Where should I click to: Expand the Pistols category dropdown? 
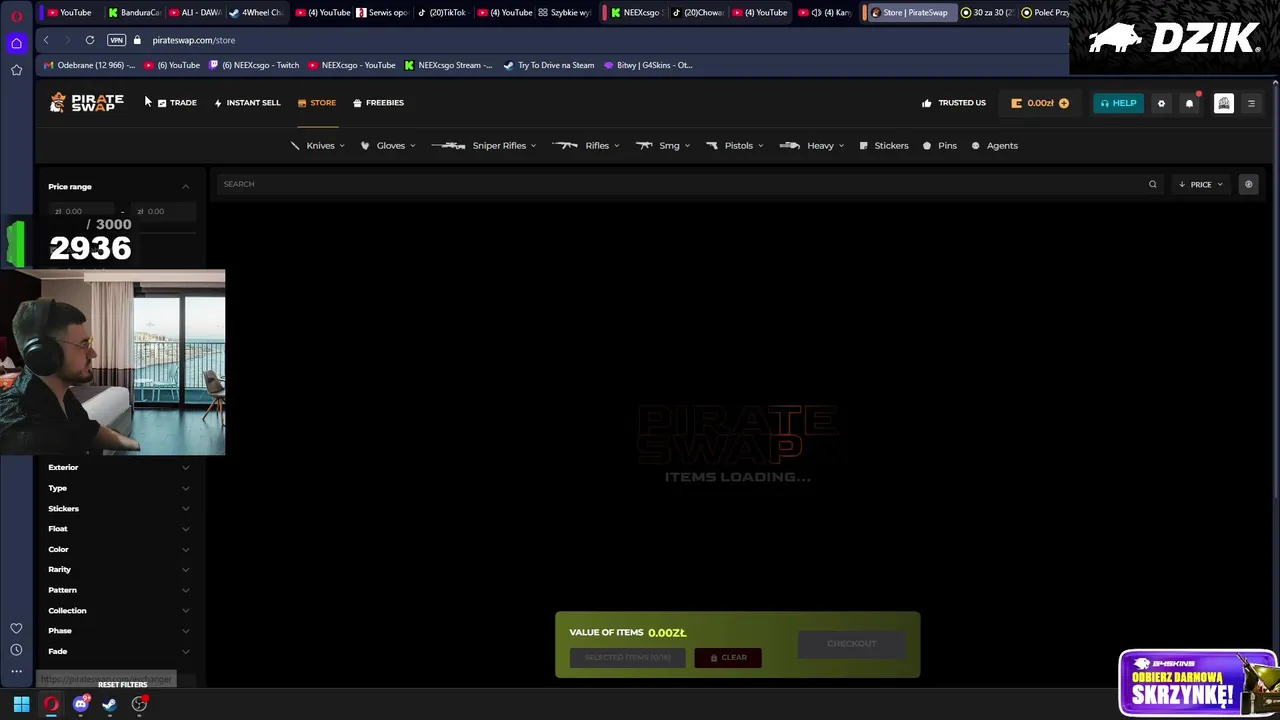point(735,146)
